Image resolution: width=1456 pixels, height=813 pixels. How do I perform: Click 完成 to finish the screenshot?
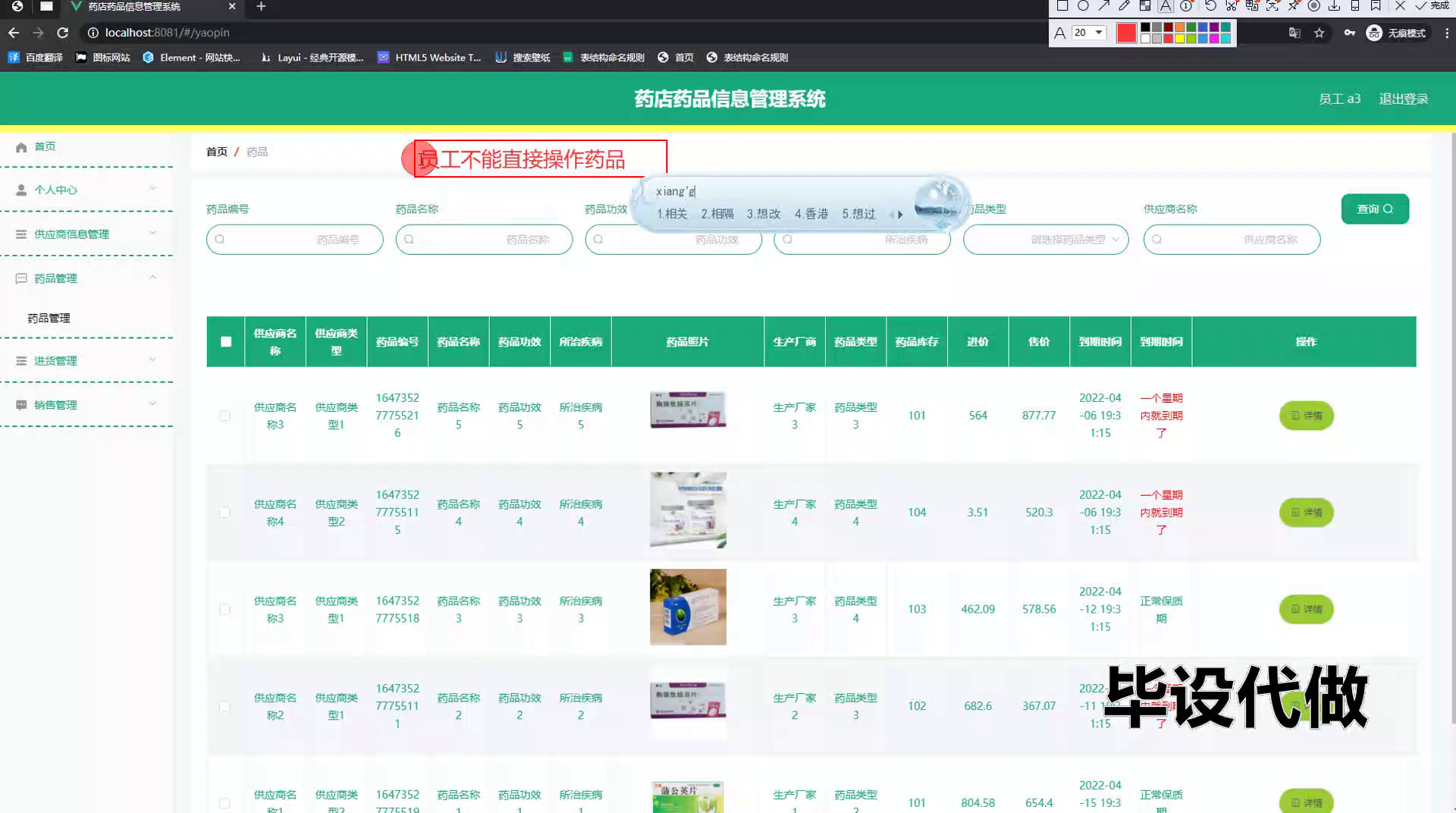pos(1432,6)
